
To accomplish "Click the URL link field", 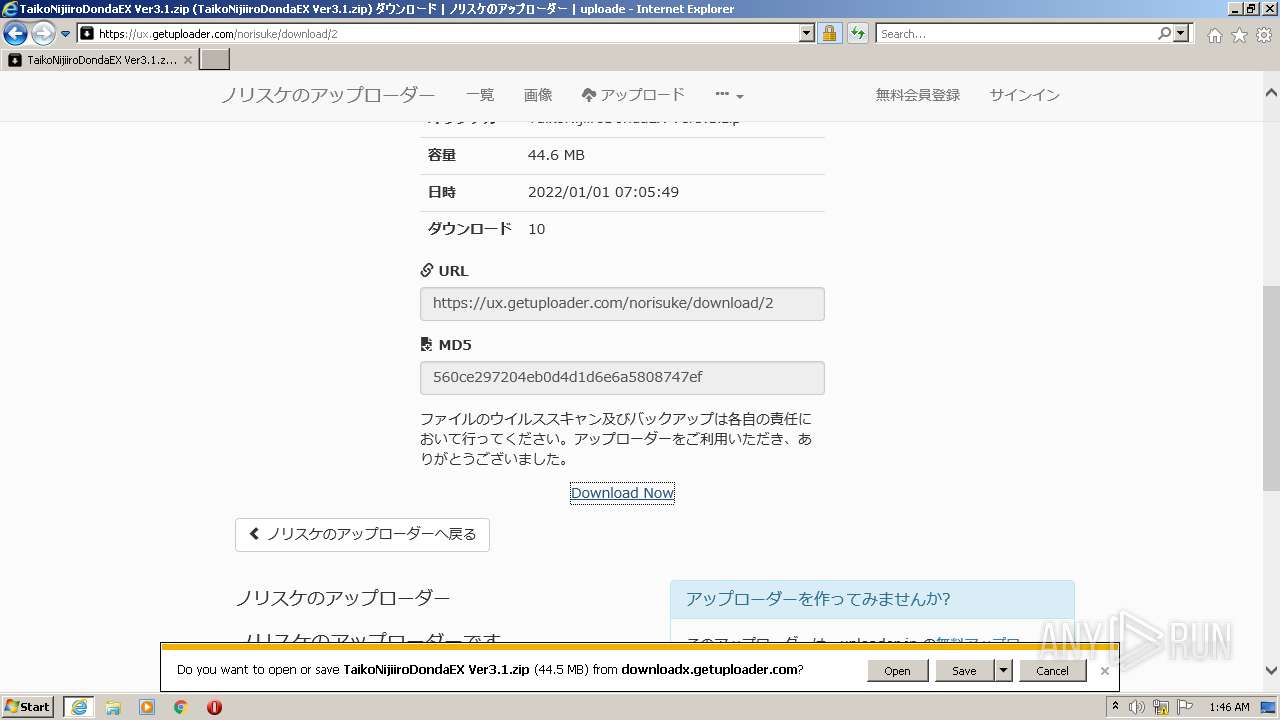I will [622, 303].
